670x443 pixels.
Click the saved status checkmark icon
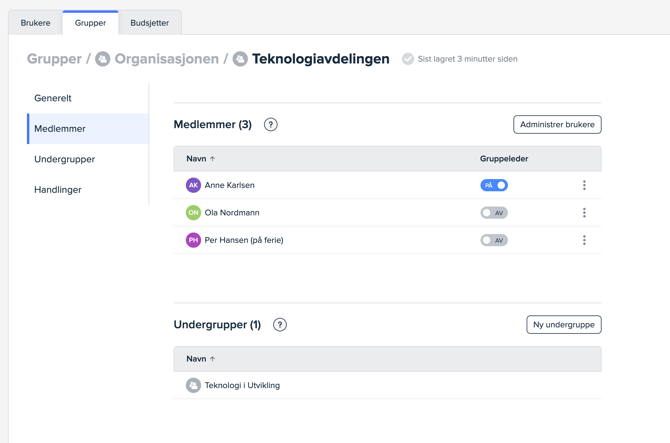coord(408,59)
